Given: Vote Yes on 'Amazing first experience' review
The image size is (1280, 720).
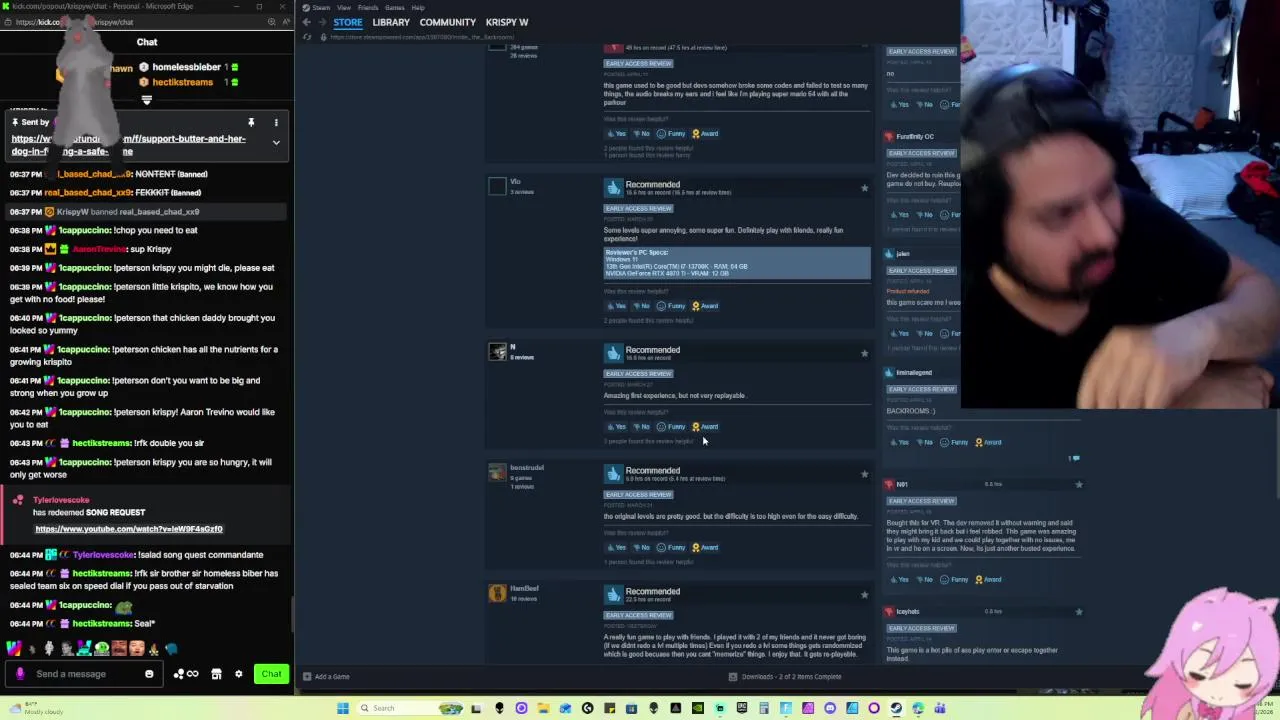Looking at the screenshot, I should point(616,427).
